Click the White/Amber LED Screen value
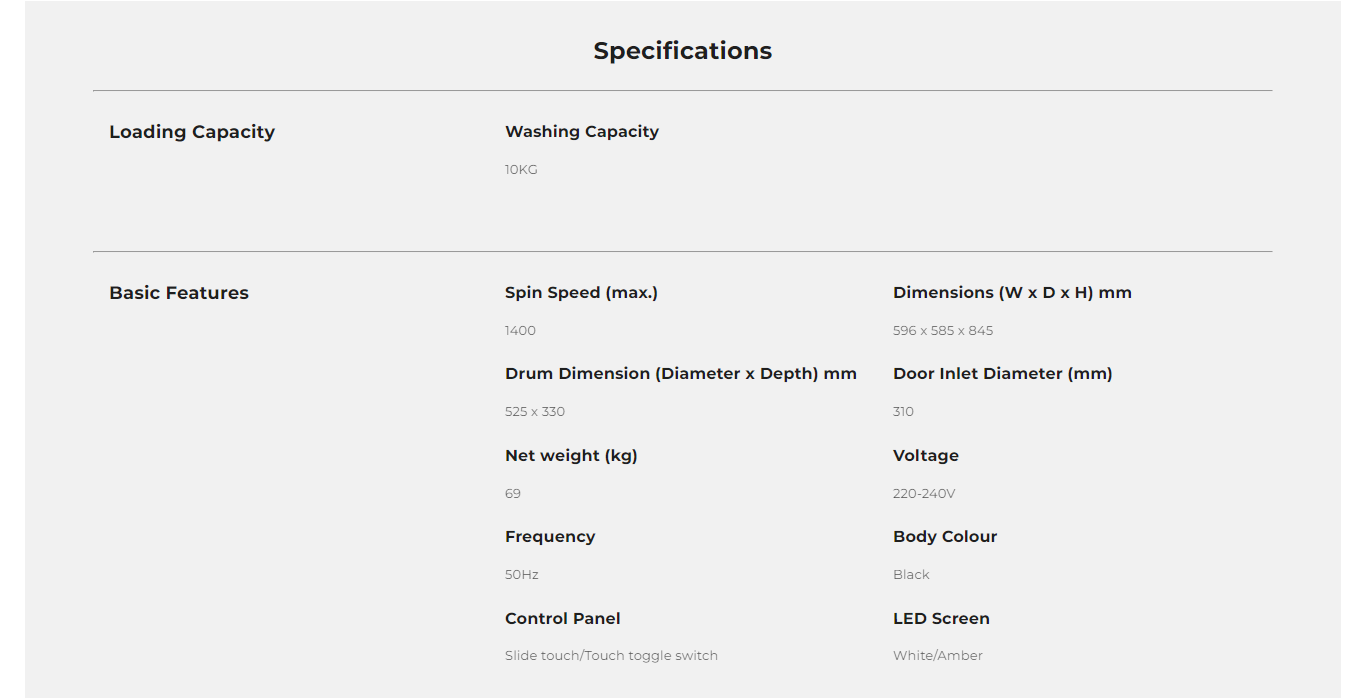Image resolution: width=1366 pixels, height=698 pixels. click(x=937, y=656)
